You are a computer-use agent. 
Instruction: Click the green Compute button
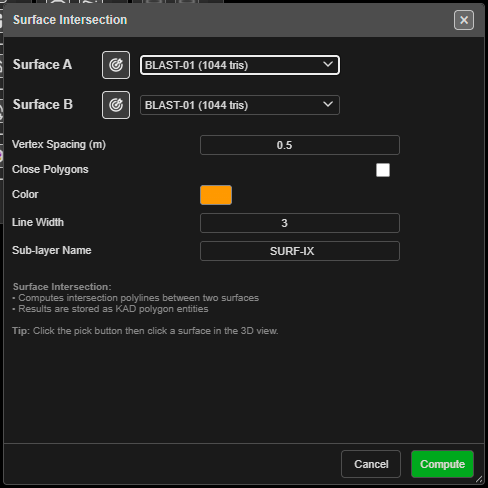(442, 464)
